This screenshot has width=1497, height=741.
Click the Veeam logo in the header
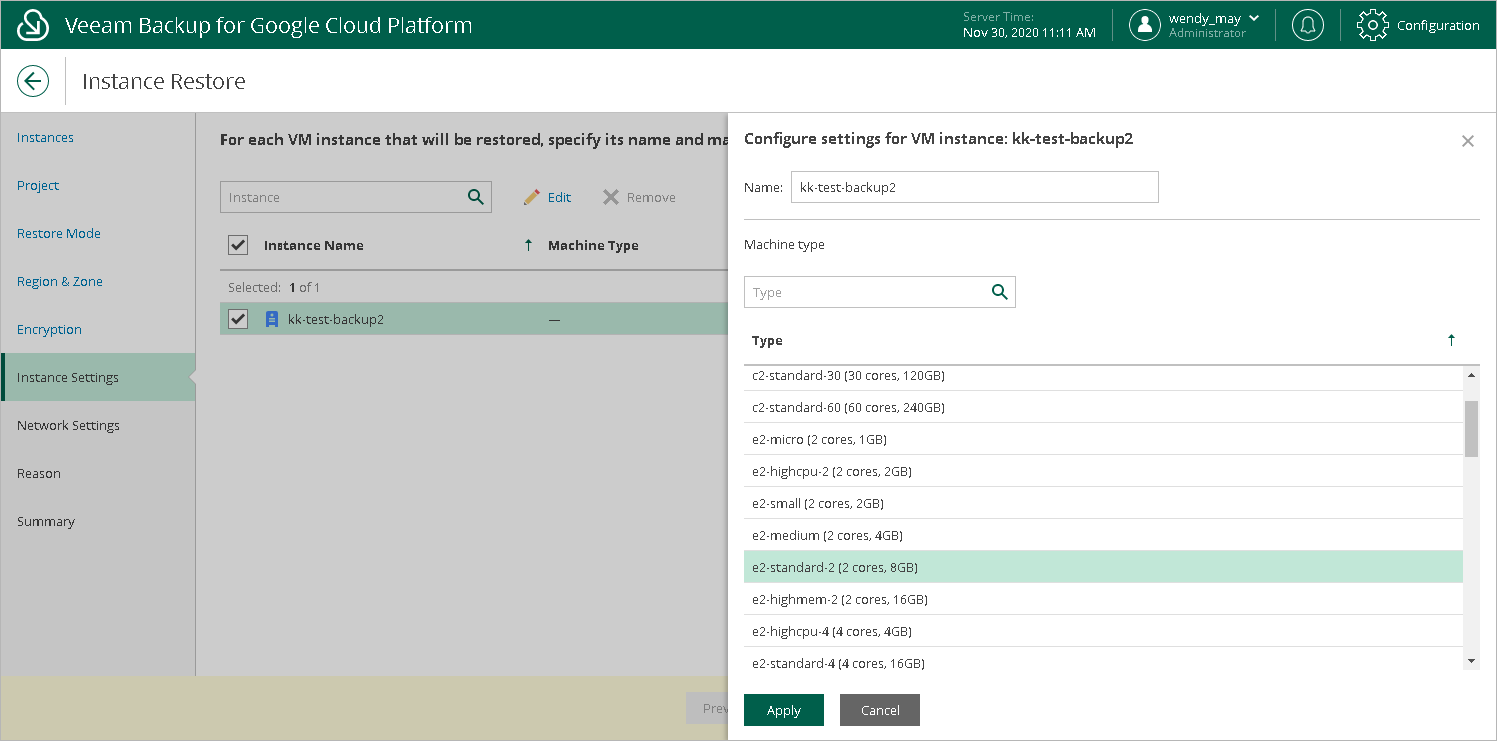click(x=33, y=24)
